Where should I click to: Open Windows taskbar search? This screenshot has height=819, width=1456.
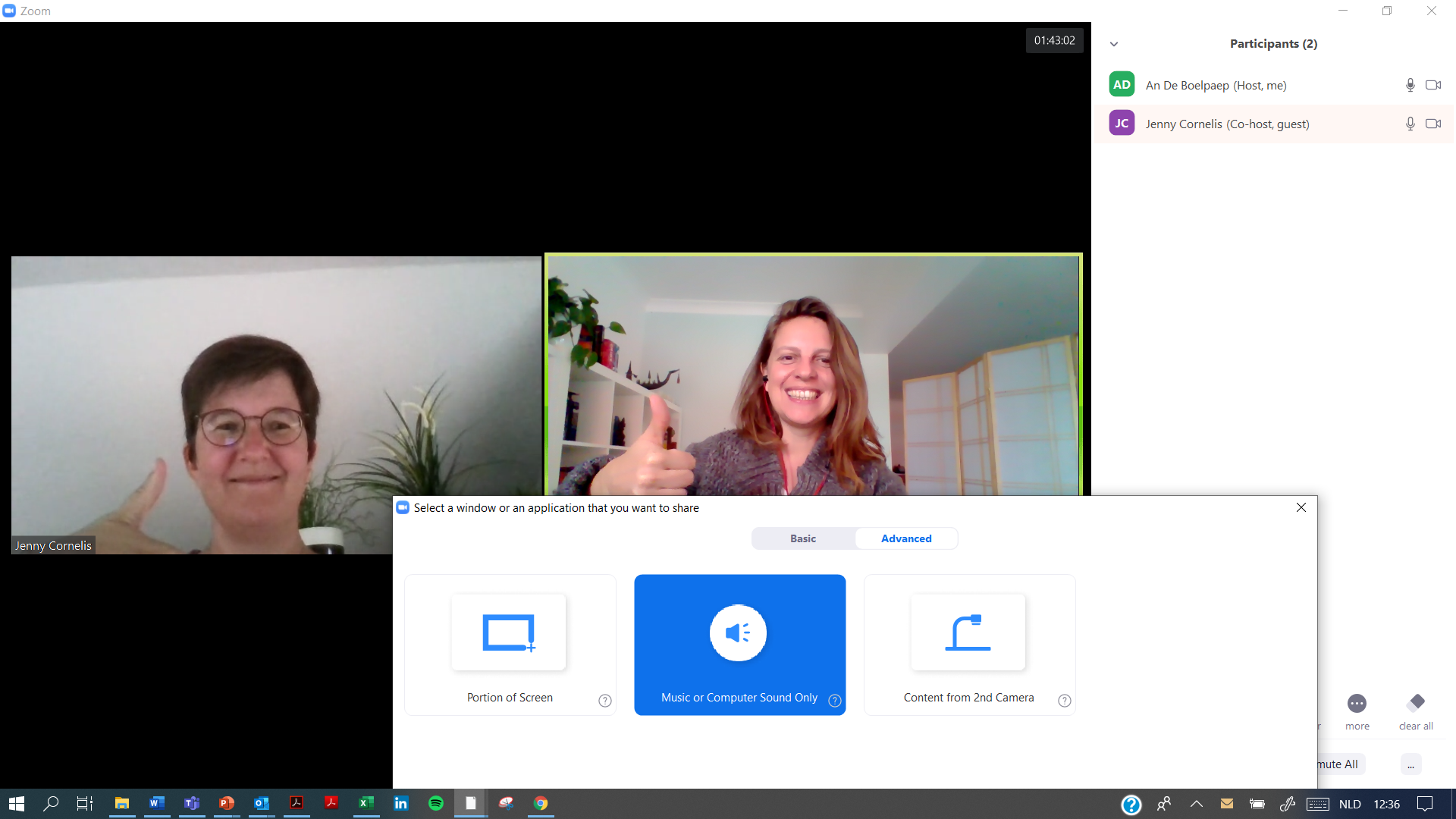[51, 803]
